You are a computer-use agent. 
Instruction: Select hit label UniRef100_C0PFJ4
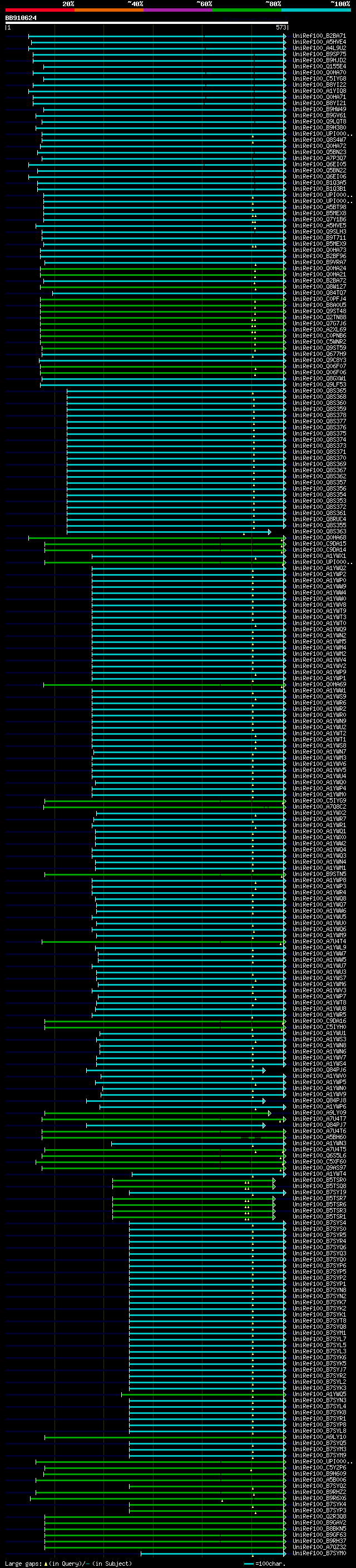[319, 299]
